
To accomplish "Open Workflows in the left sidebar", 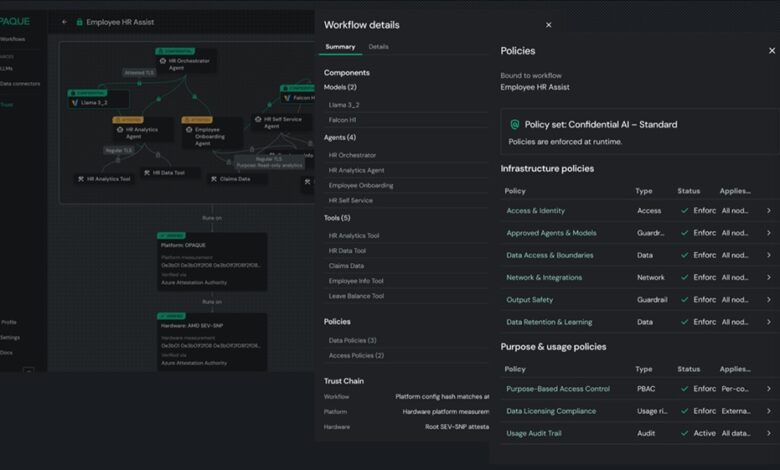I will click(x=12, y=39).
